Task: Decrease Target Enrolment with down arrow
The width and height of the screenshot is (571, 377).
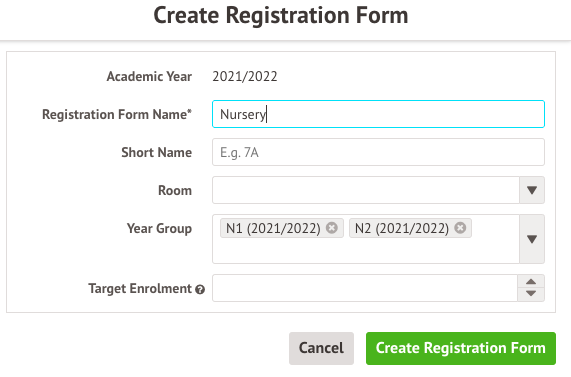Action: coord(531,294)
